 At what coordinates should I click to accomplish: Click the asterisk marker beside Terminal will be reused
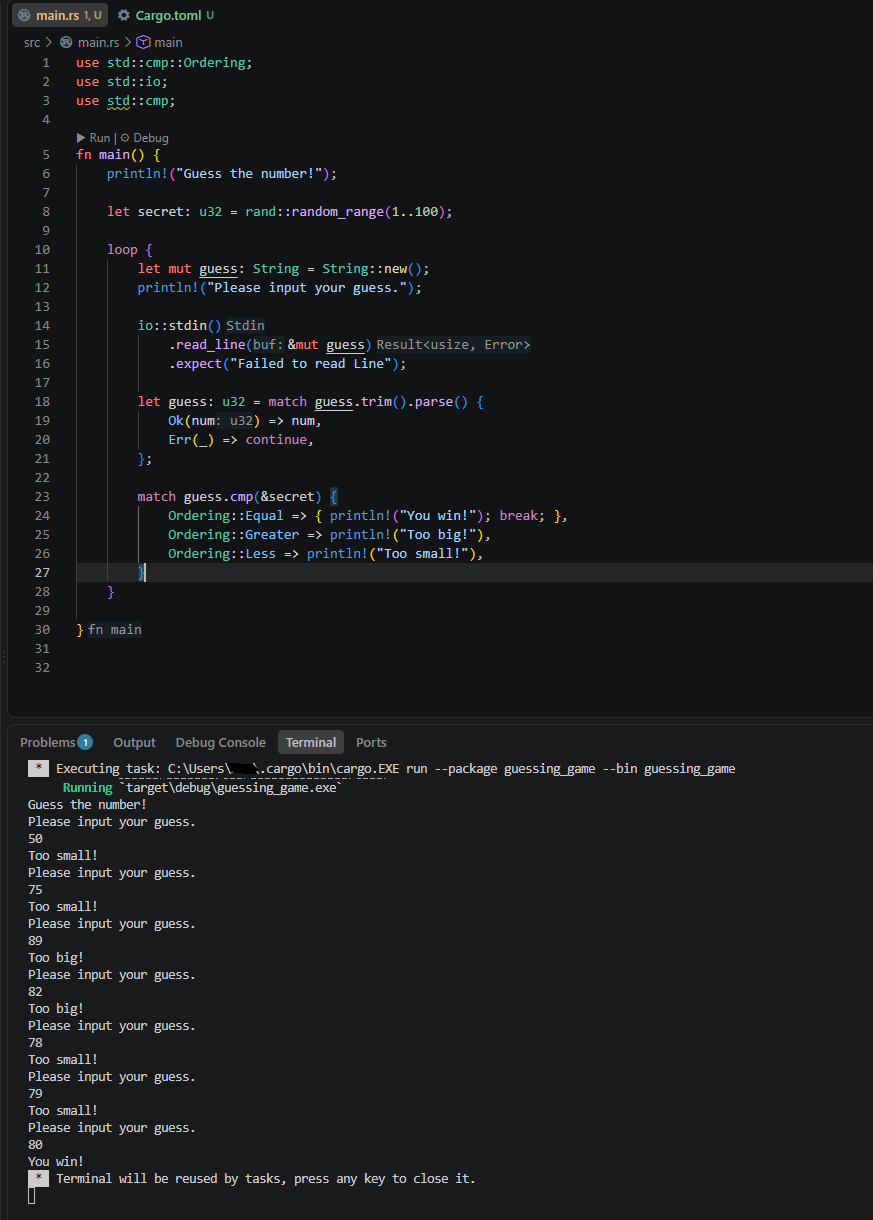click(x=38, y=1178)
